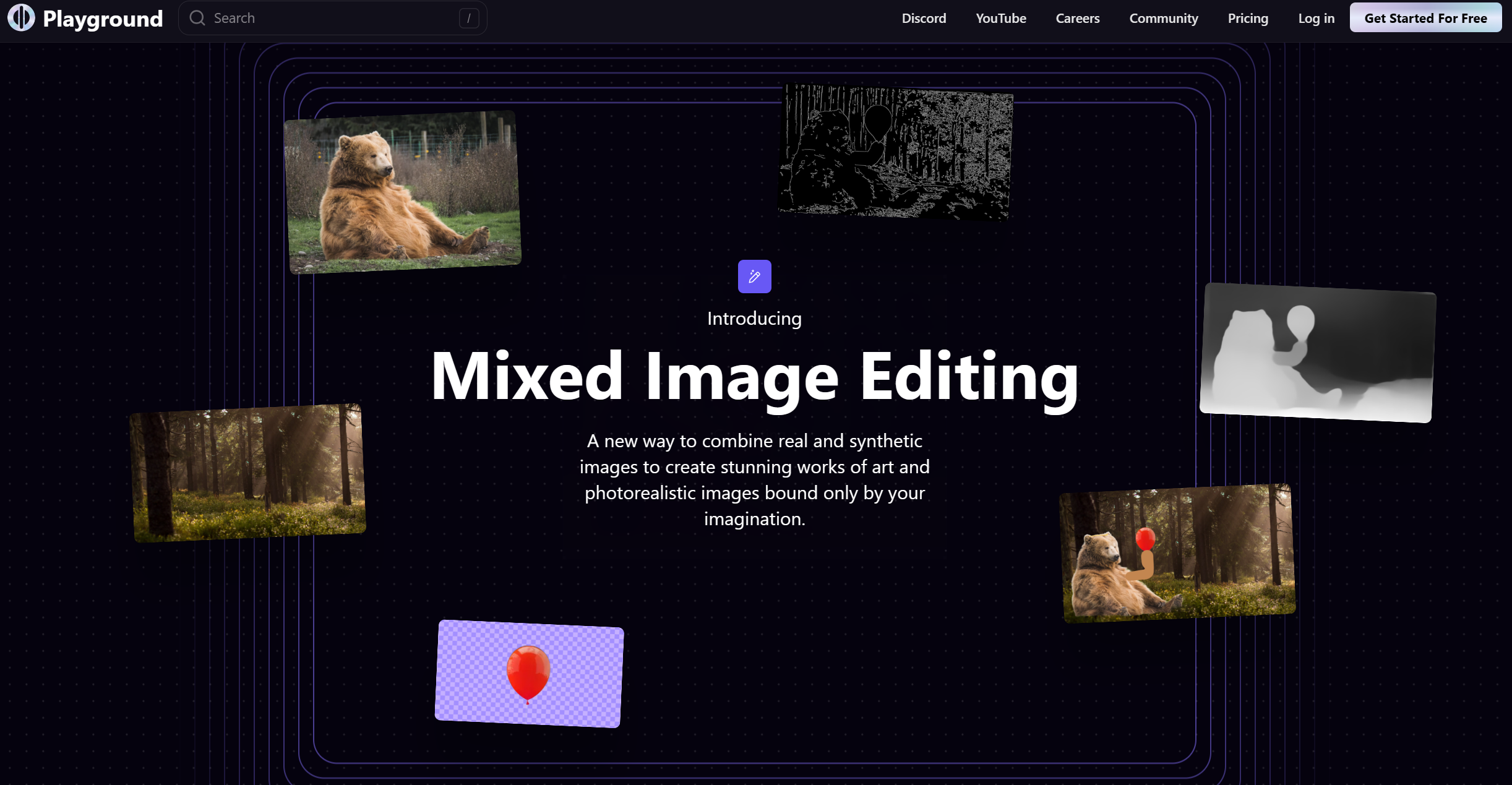Click the sitting bear photo thumbnail

(403, 192)
